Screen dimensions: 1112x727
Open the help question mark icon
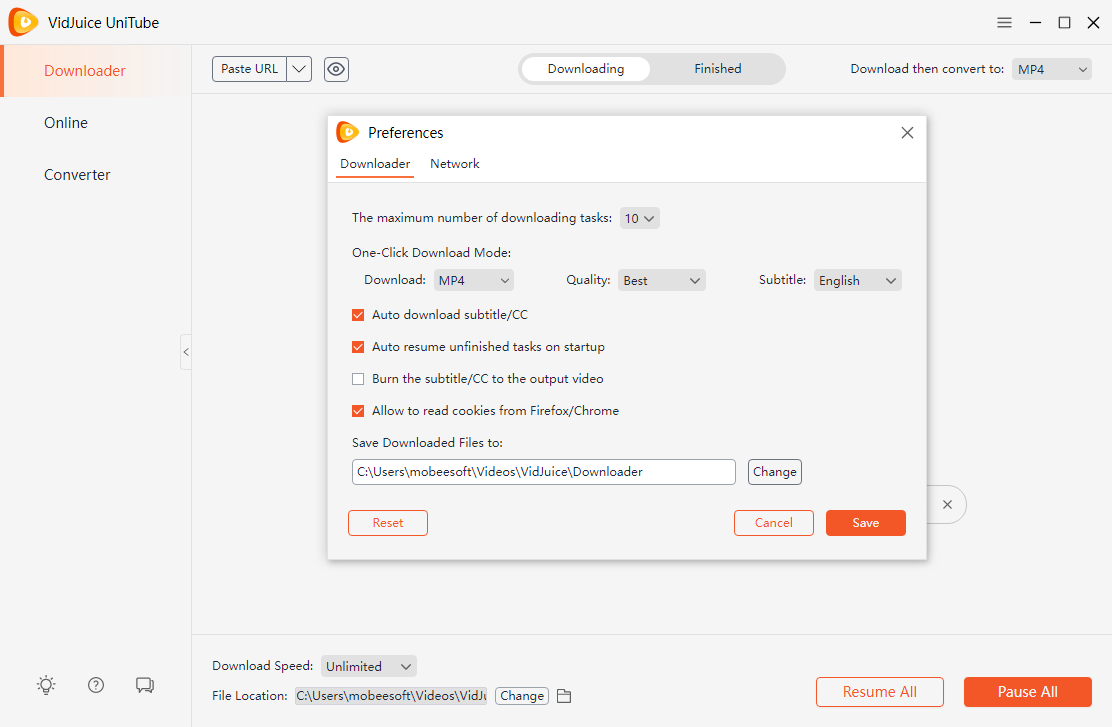(x=96, y=685)
